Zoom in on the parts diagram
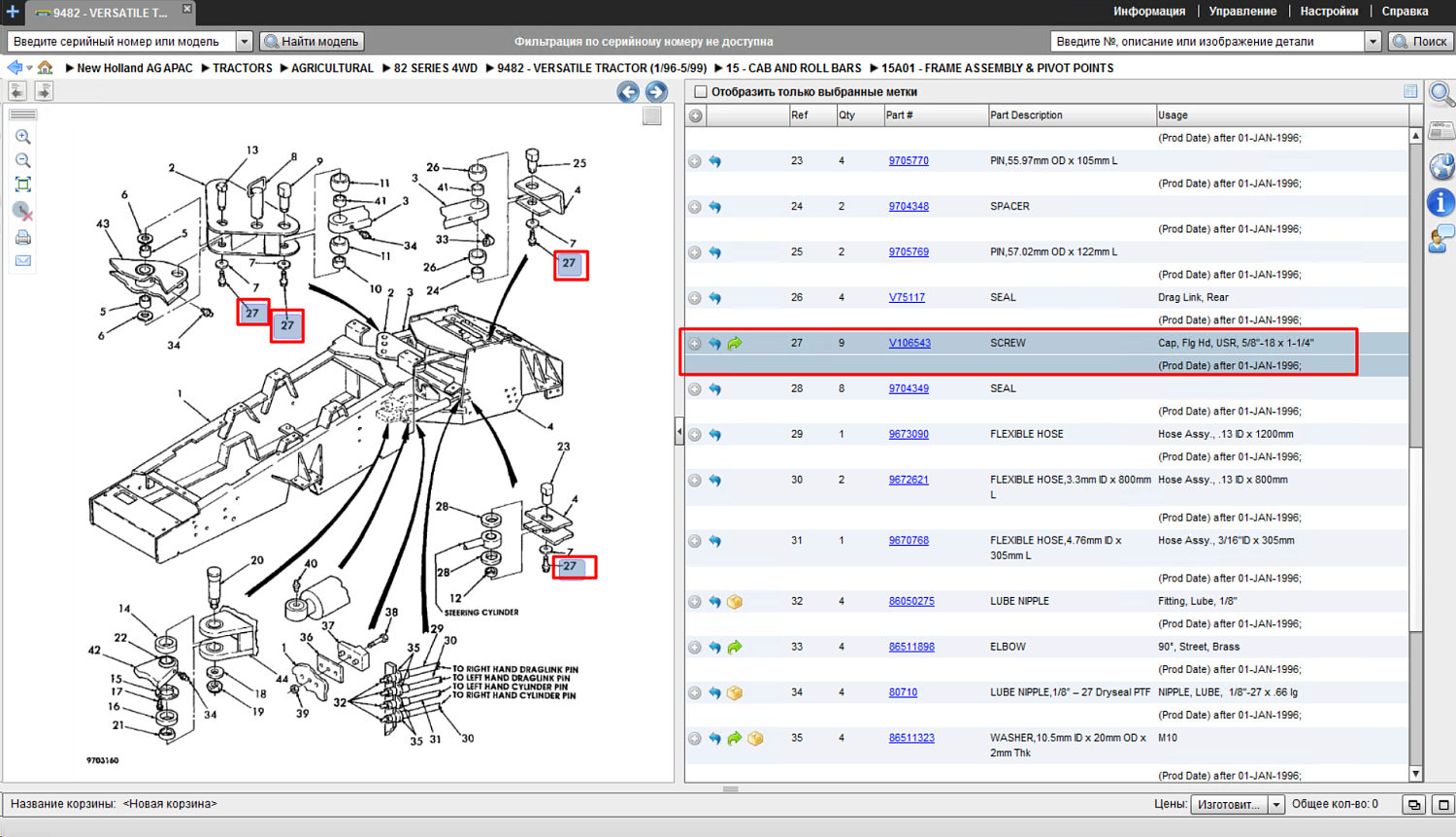The image size is (1456, 837). [23, 137]
